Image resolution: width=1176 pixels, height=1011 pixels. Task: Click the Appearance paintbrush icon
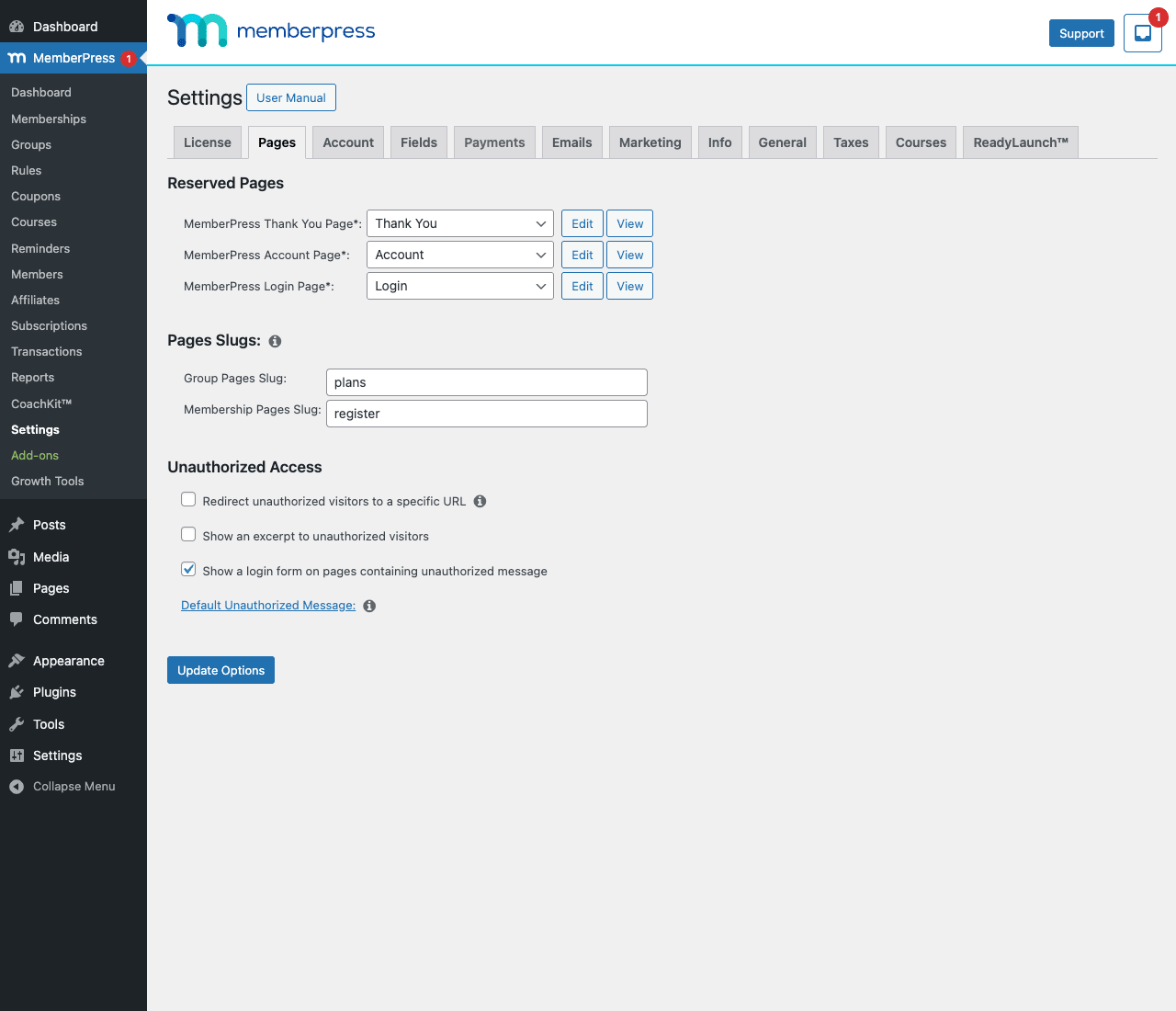coord(17,661)
